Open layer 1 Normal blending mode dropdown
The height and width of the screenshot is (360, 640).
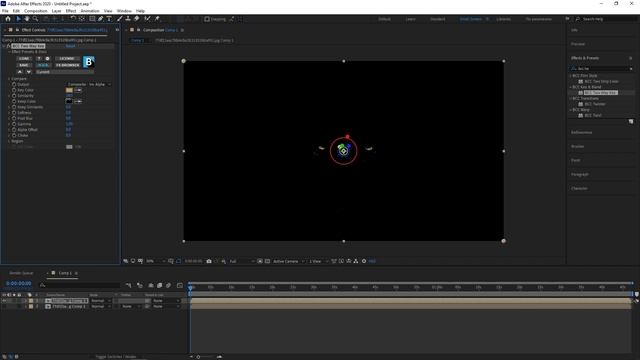click(x=100, y=301)
